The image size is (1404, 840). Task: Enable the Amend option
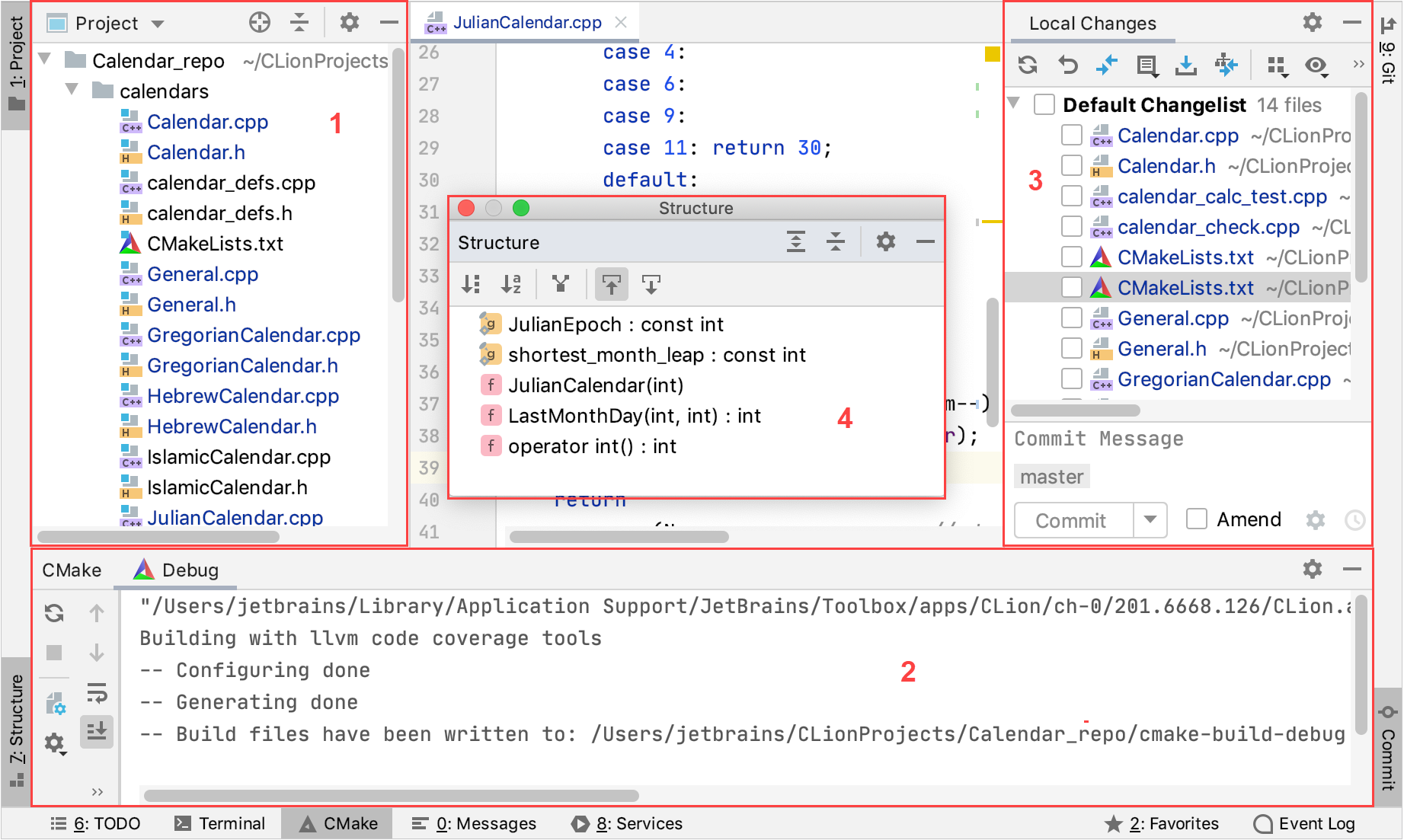(x=1196, y=519)
